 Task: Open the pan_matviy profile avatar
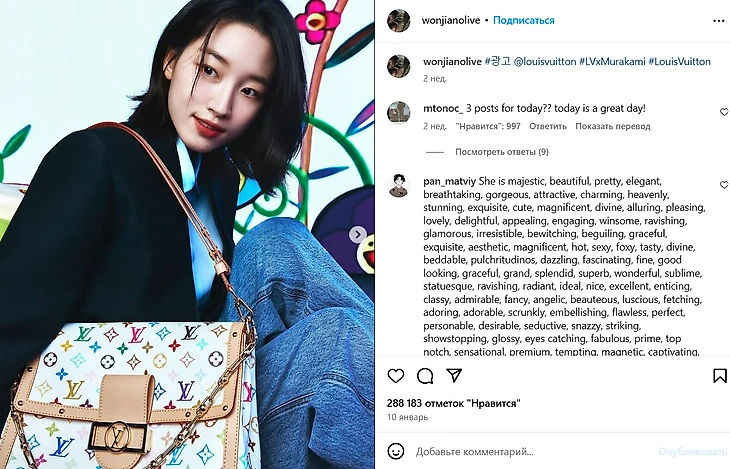click(x=399, y=185)
